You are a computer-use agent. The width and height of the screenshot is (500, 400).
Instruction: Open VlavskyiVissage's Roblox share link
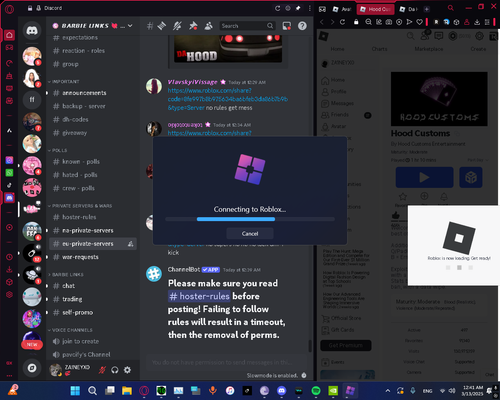(x=227, y=99)
